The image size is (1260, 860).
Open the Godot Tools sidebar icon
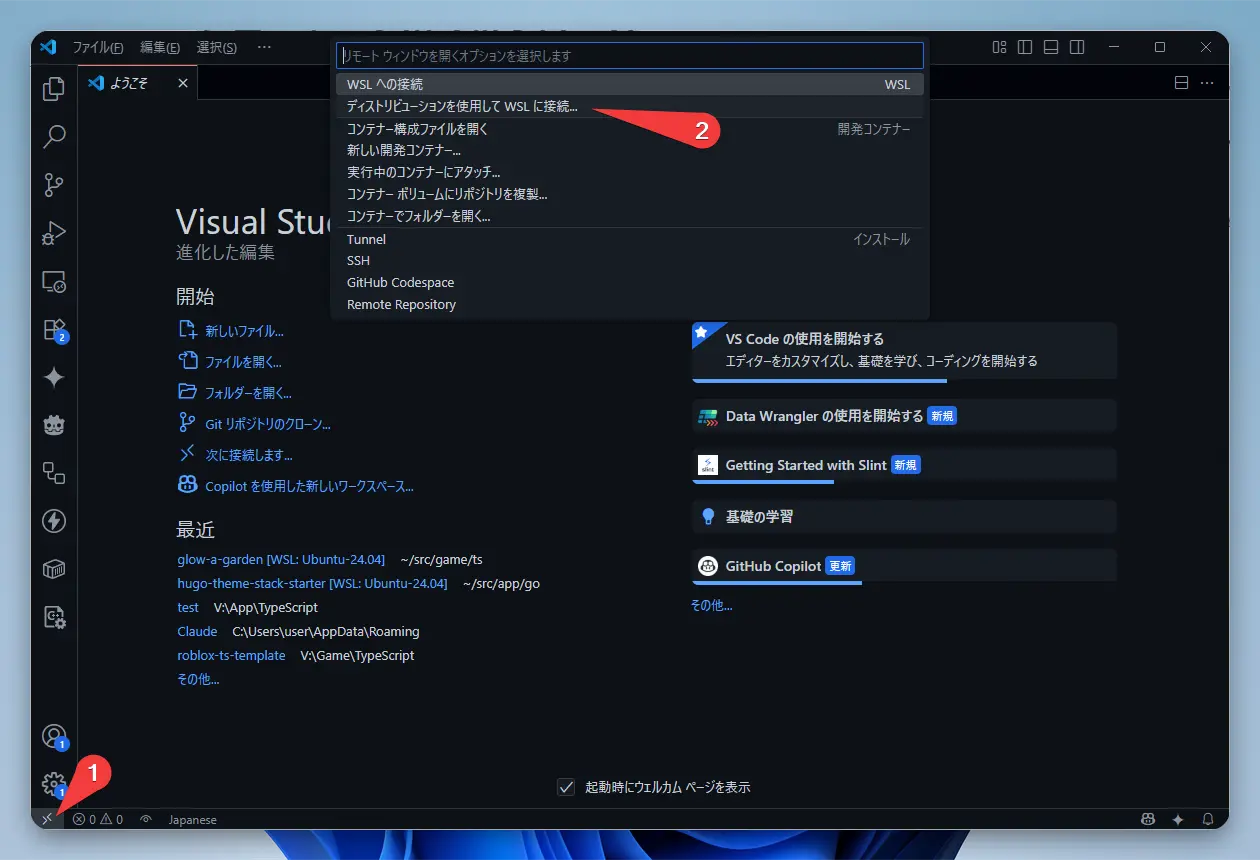(x=54, y=425)
